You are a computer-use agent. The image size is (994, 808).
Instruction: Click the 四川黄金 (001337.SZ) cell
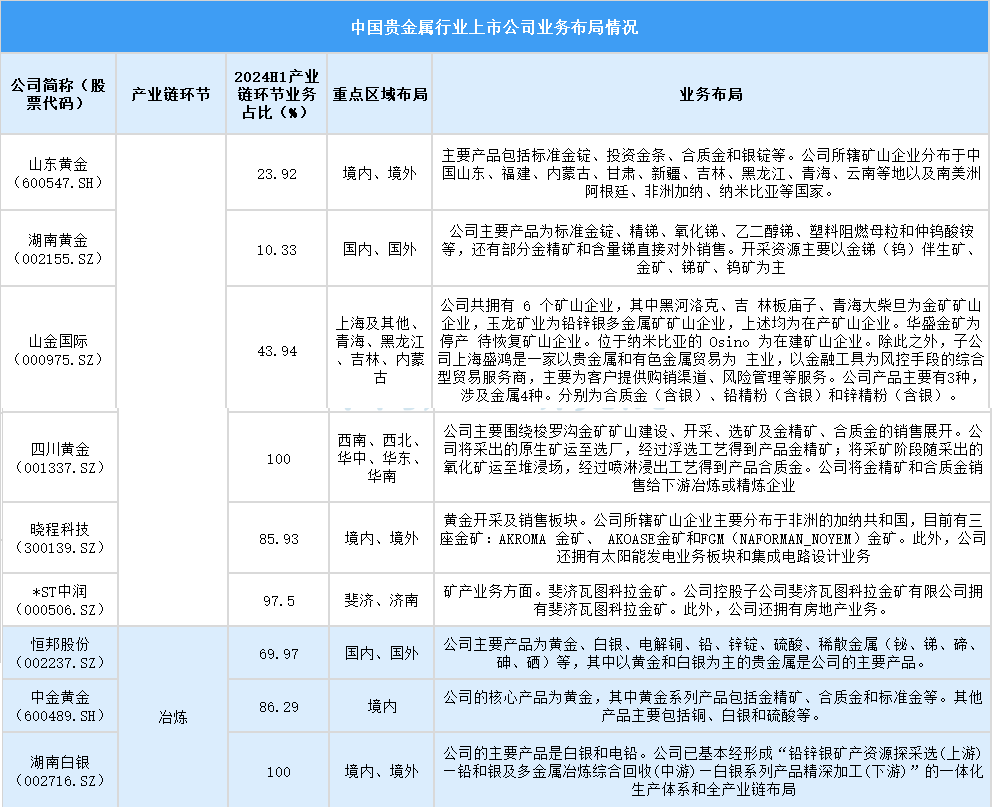(60, 458)
